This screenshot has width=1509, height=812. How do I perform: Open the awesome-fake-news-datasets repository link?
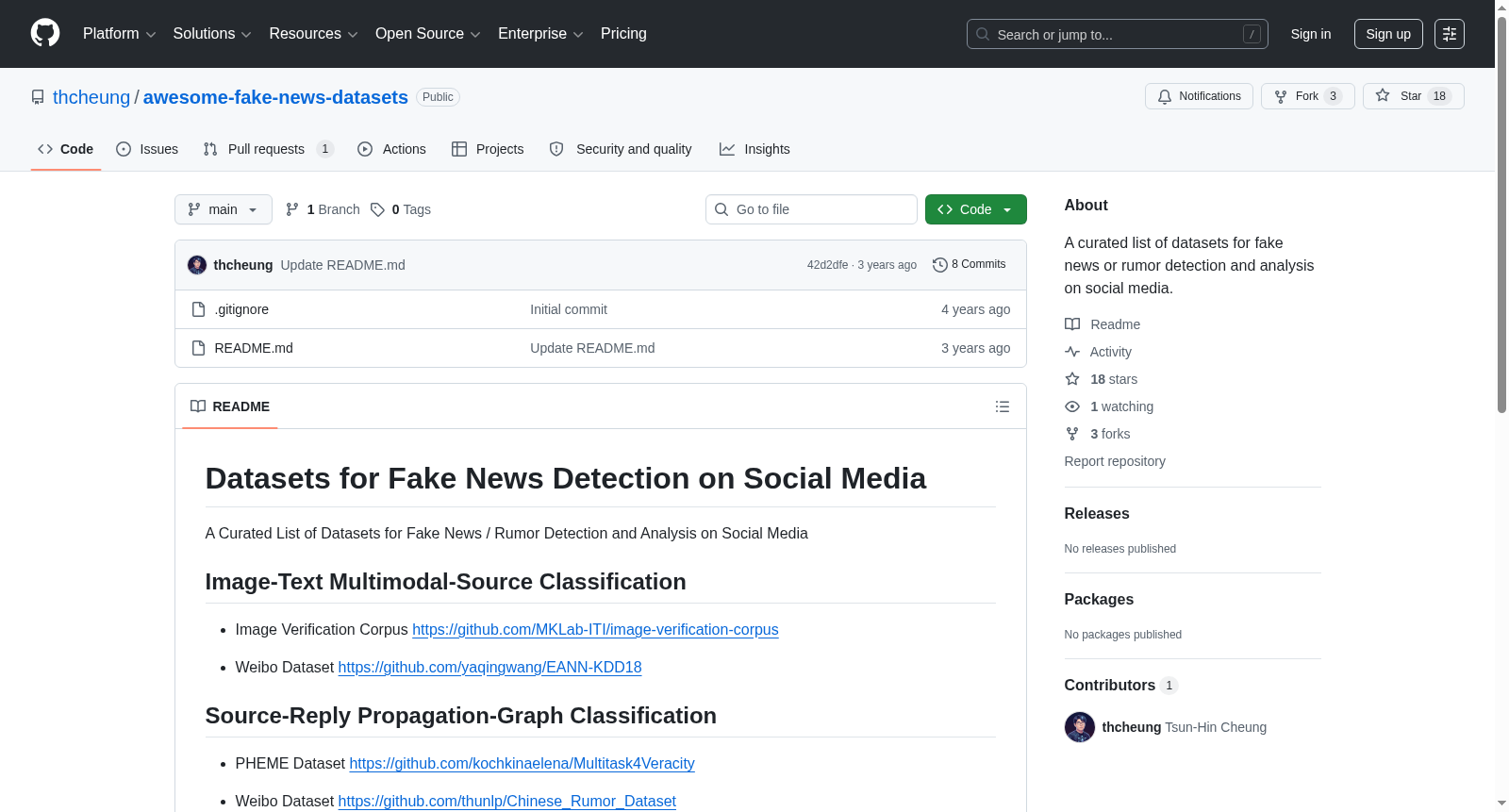coord(275,97)
